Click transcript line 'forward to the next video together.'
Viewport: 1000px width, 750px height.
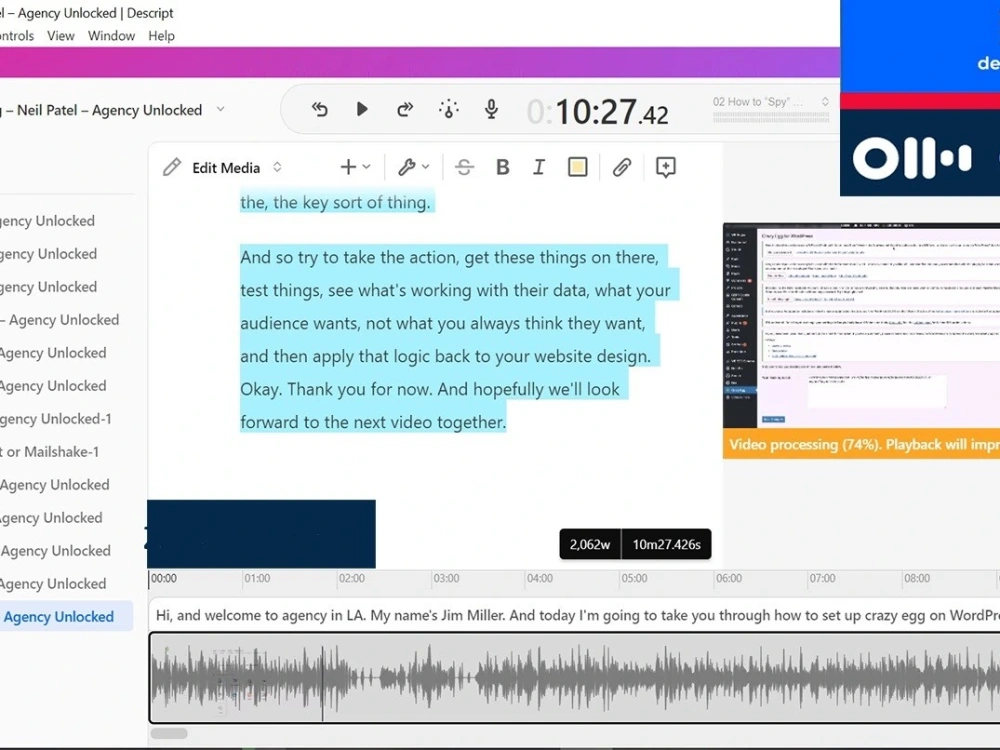click(373, 422)
